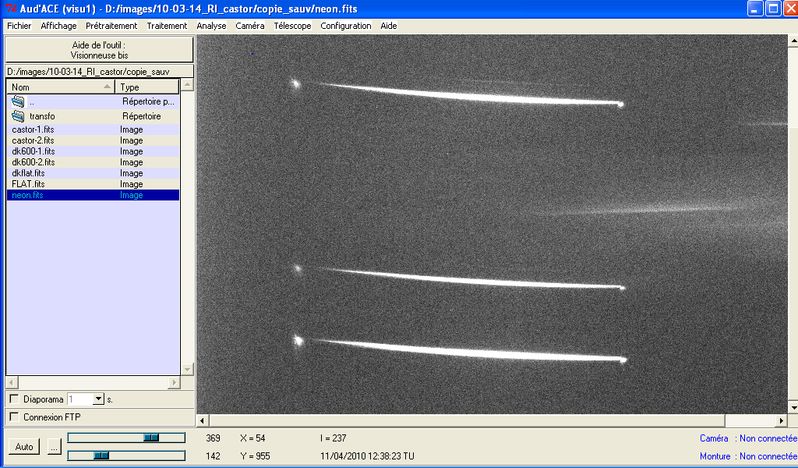The image size is (798, 468).
Task: Select the transfo directory row
Action: [x=93, y=116]
